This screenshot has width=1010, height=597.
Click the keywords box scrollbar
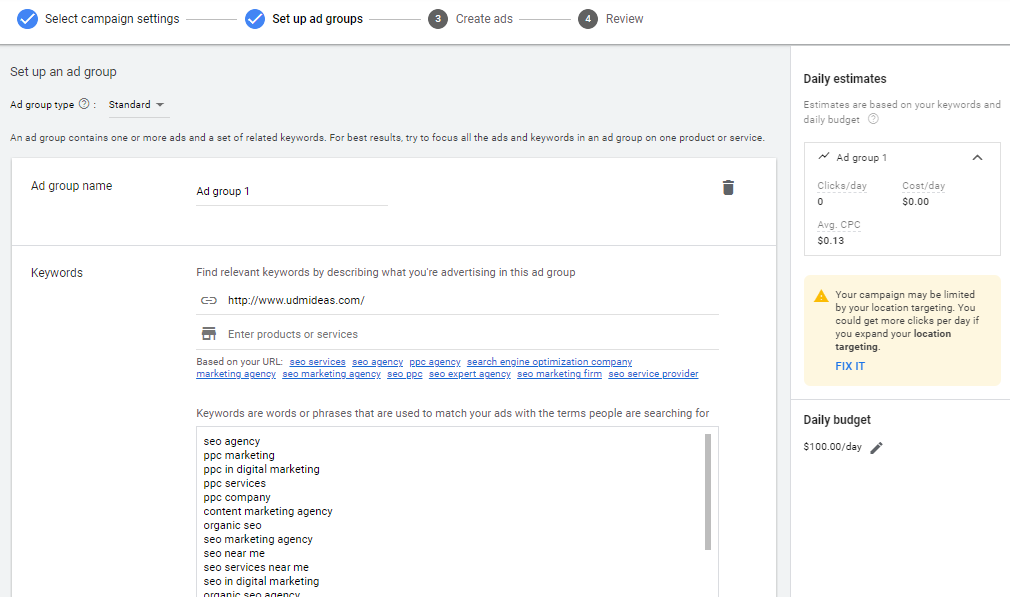[708, 491]
